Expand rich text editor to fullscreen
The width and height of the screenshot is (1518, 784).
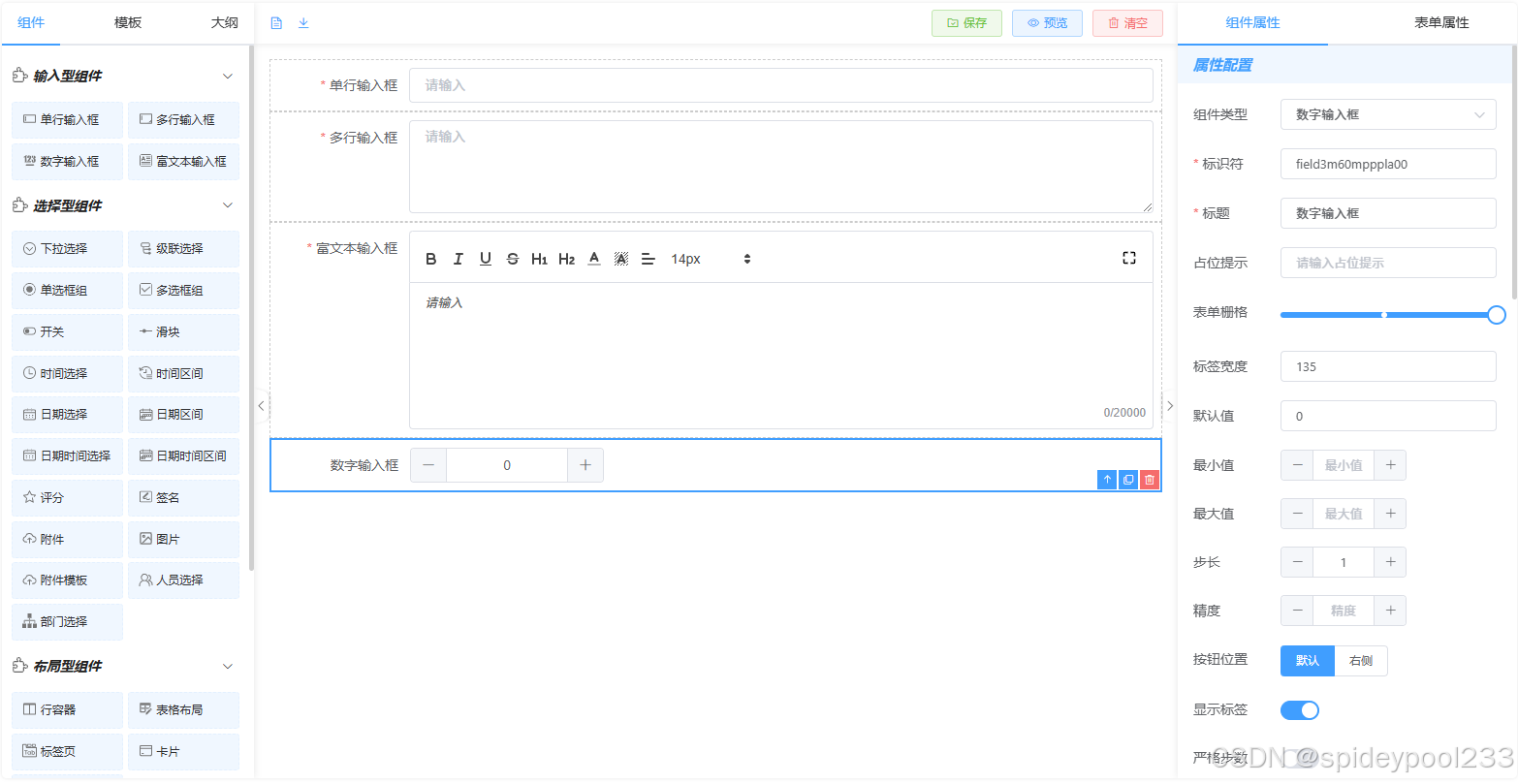point(1129,258)
